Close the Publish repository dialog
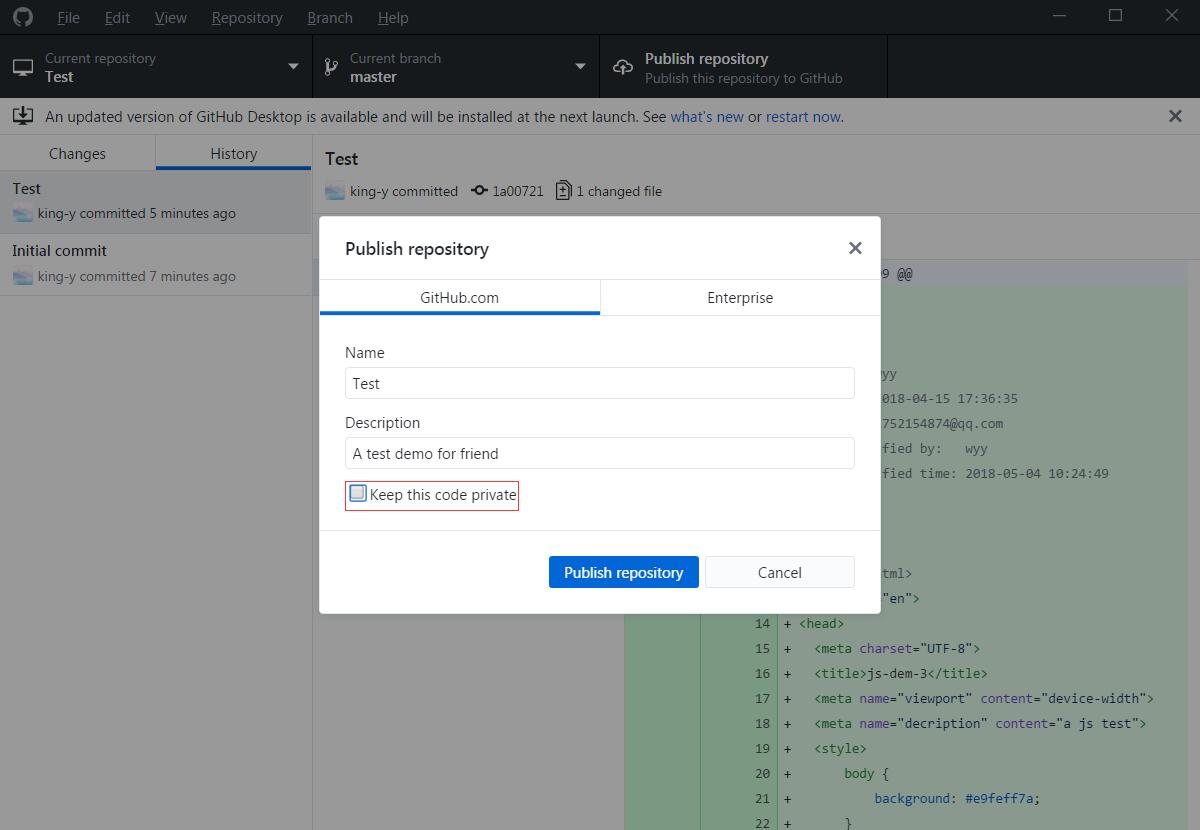Viewport: 1200px width, 830px height. [x=855, y=248]
